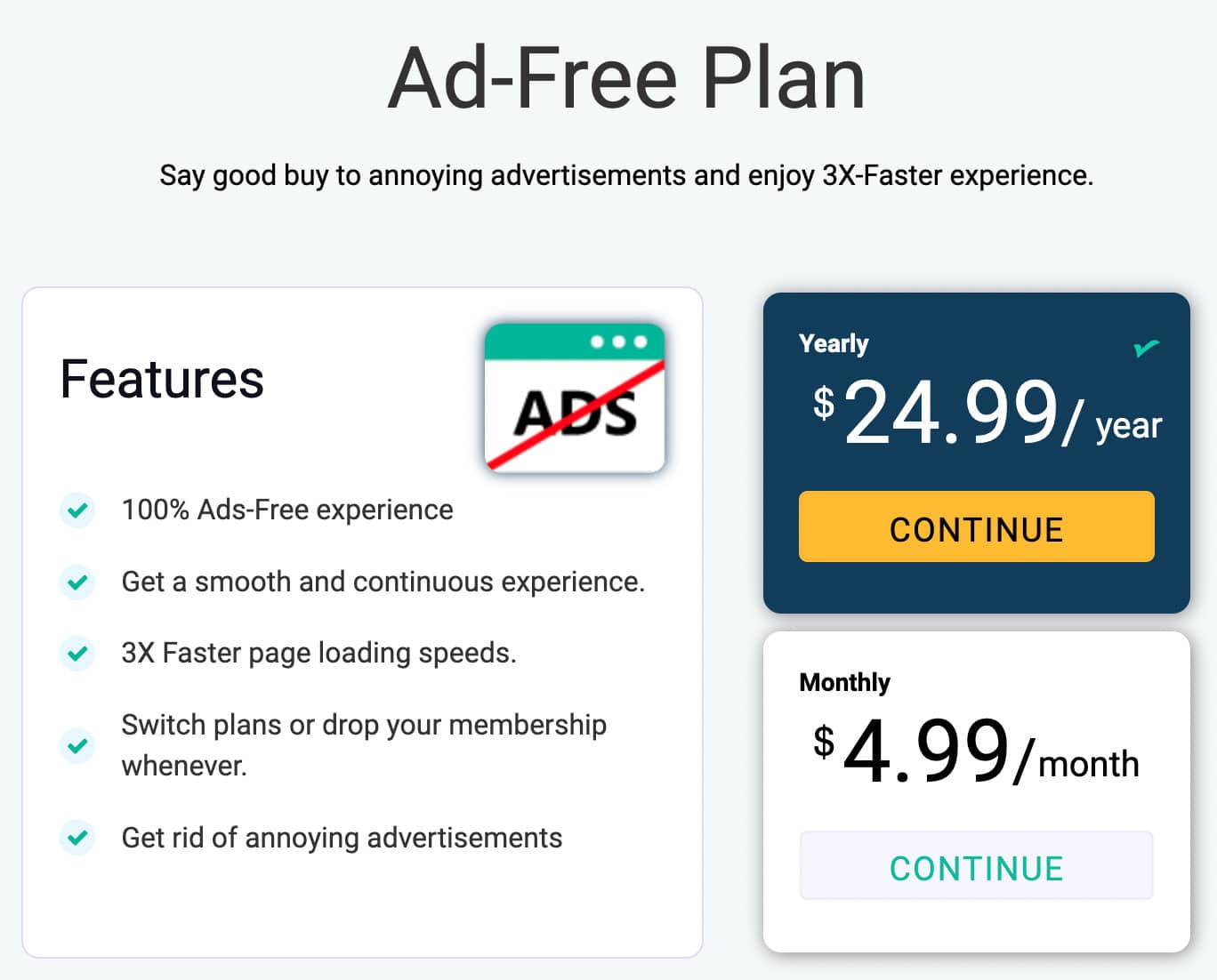Click the $4.99 / month price
Screen dimensions: 1217x980
pos(976,752)
